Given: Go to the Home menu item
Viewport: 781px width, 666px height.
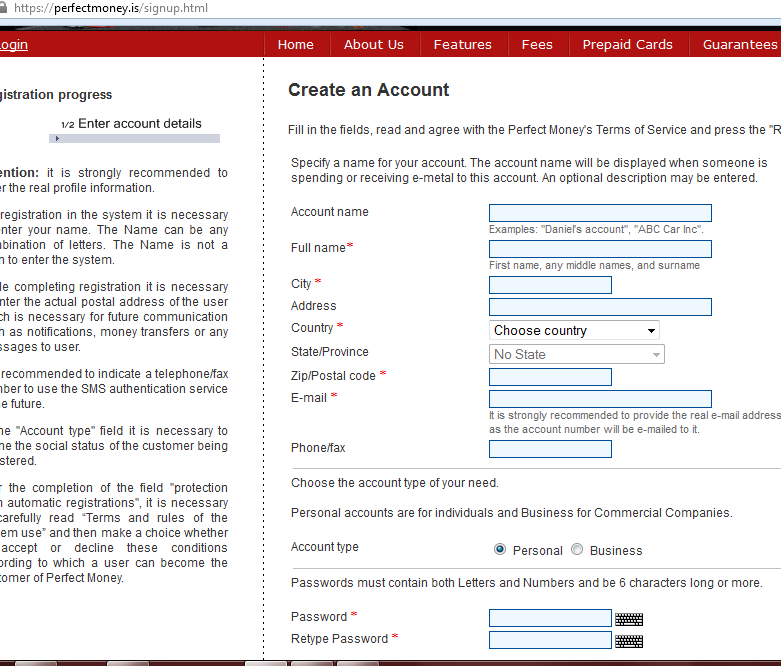Looking at the screenshot, I should coord(295,44).
